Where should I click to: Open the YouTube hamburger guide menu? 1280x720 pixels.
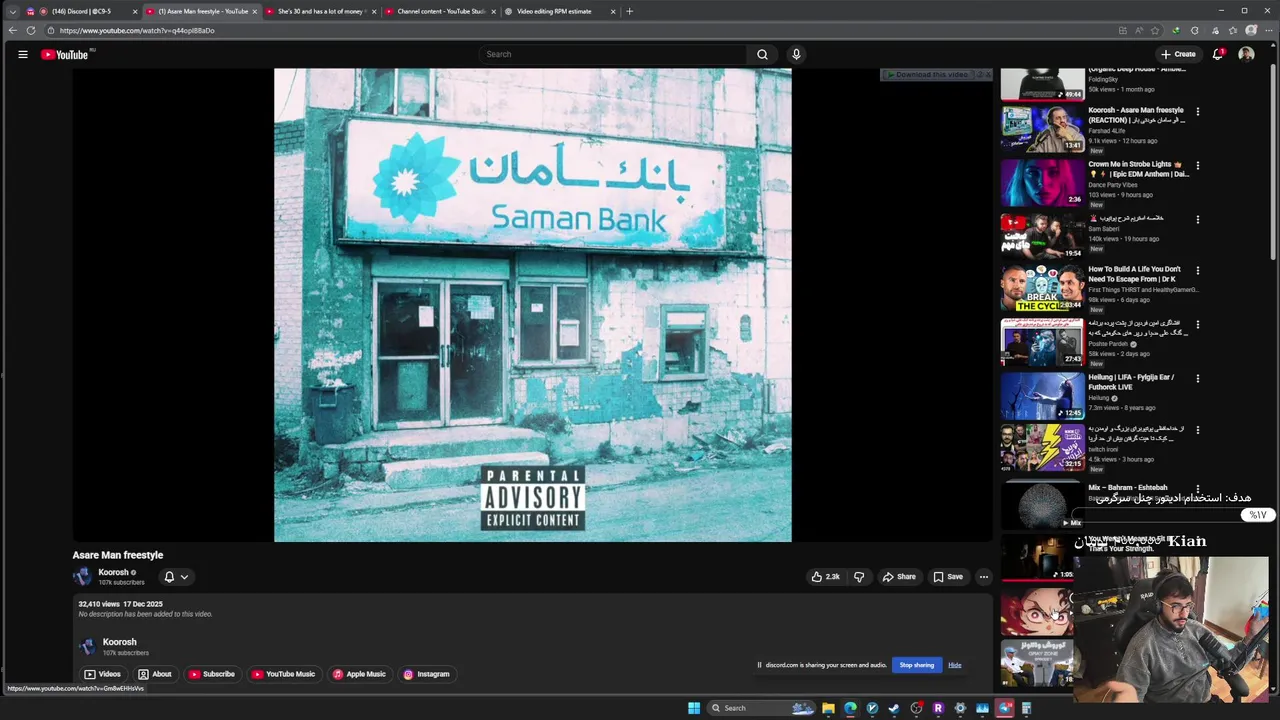[x=22, y=54]
